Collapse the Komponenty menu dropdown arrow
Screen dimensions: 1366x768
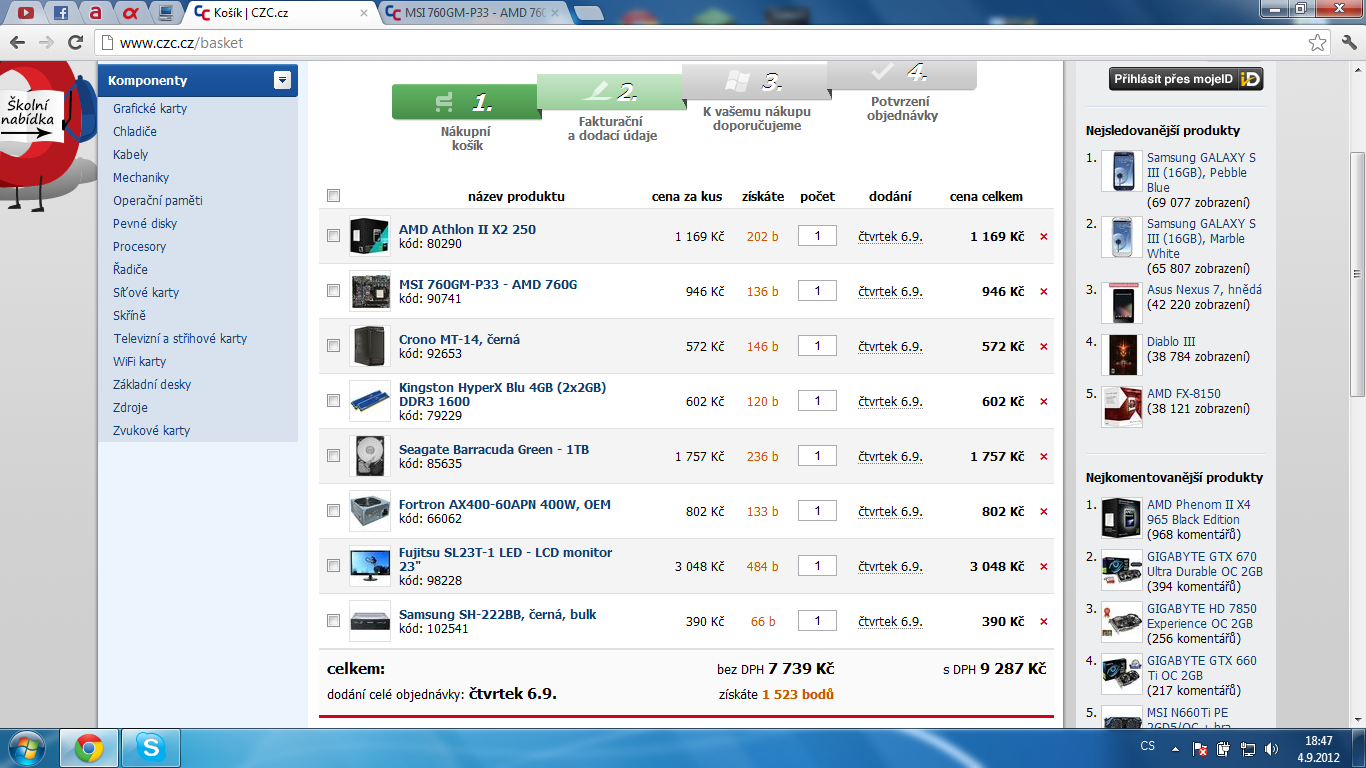tap(283, 80)
